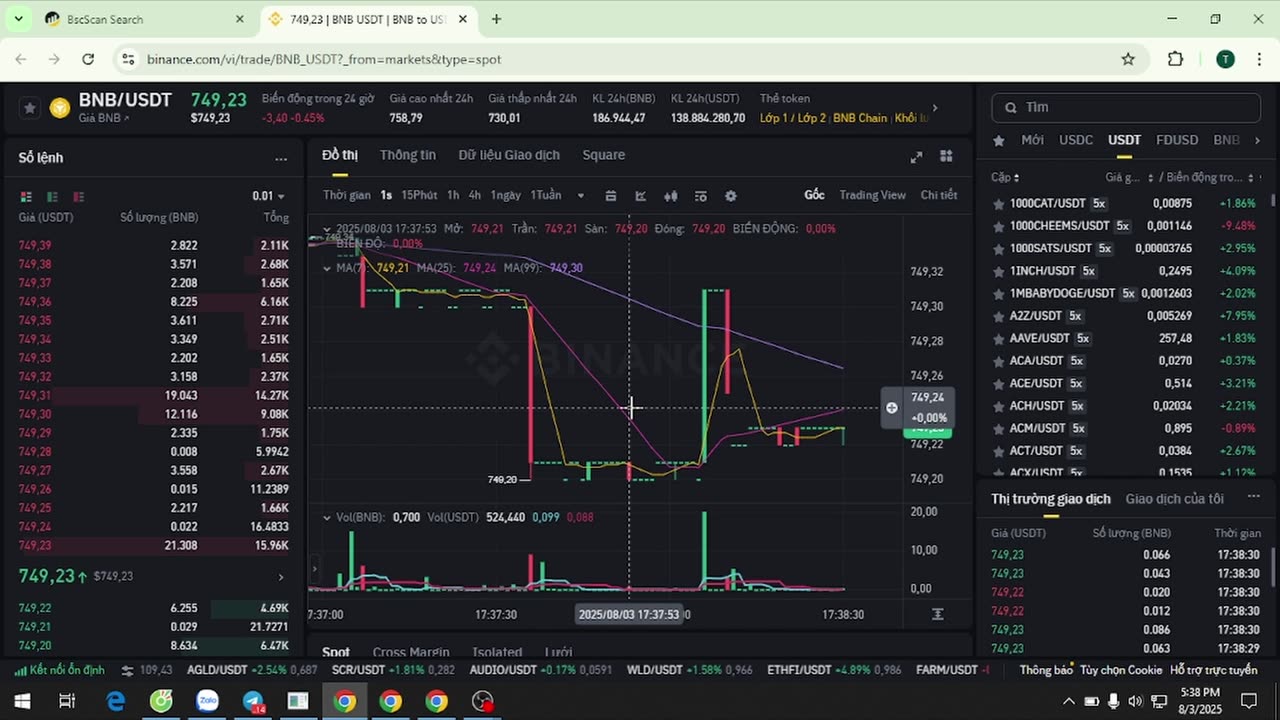
Task: Open the chart technical indicators icon
Action: coord(700,196)
